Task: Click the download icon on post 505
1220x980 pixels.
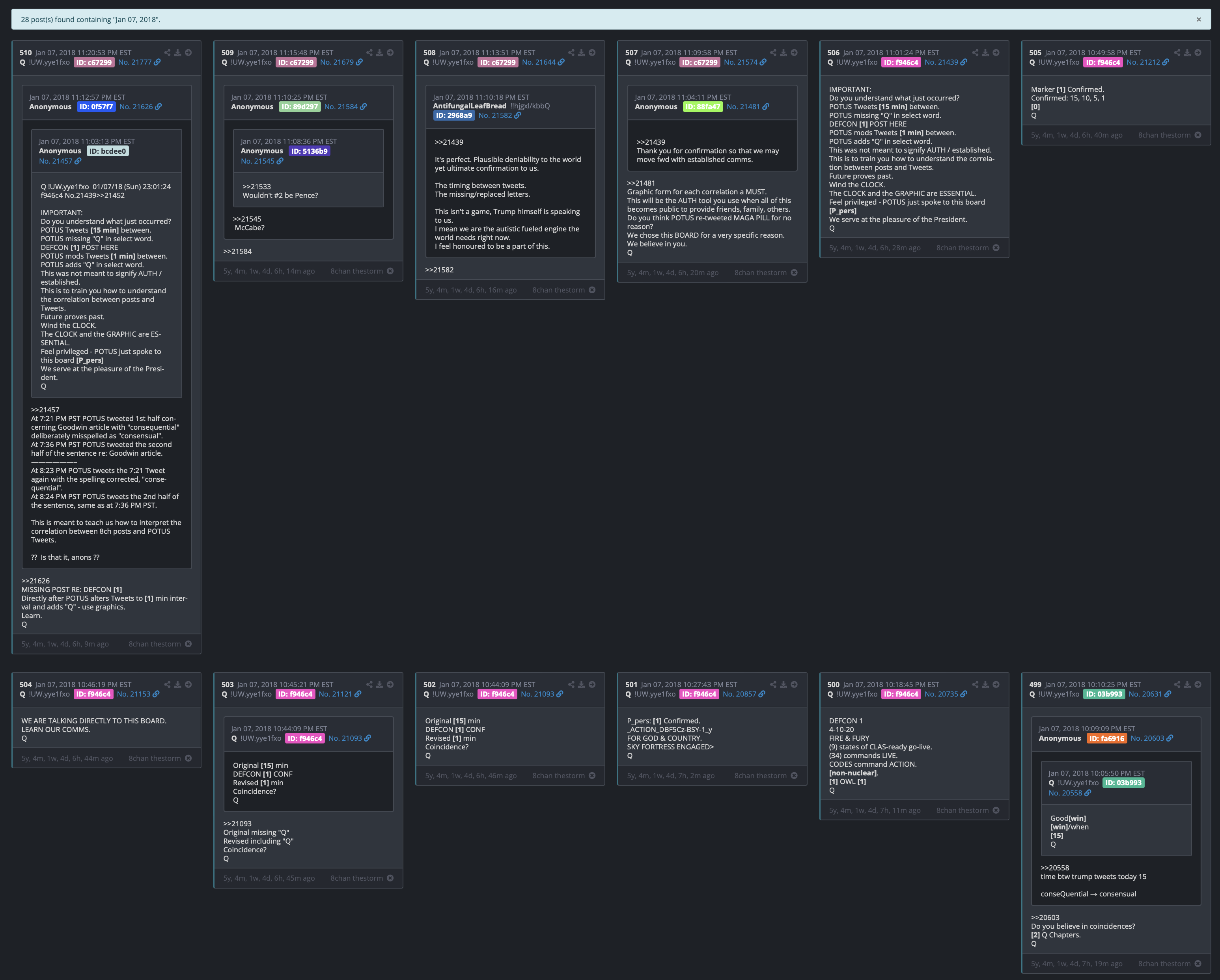Action: point(1187,52)
